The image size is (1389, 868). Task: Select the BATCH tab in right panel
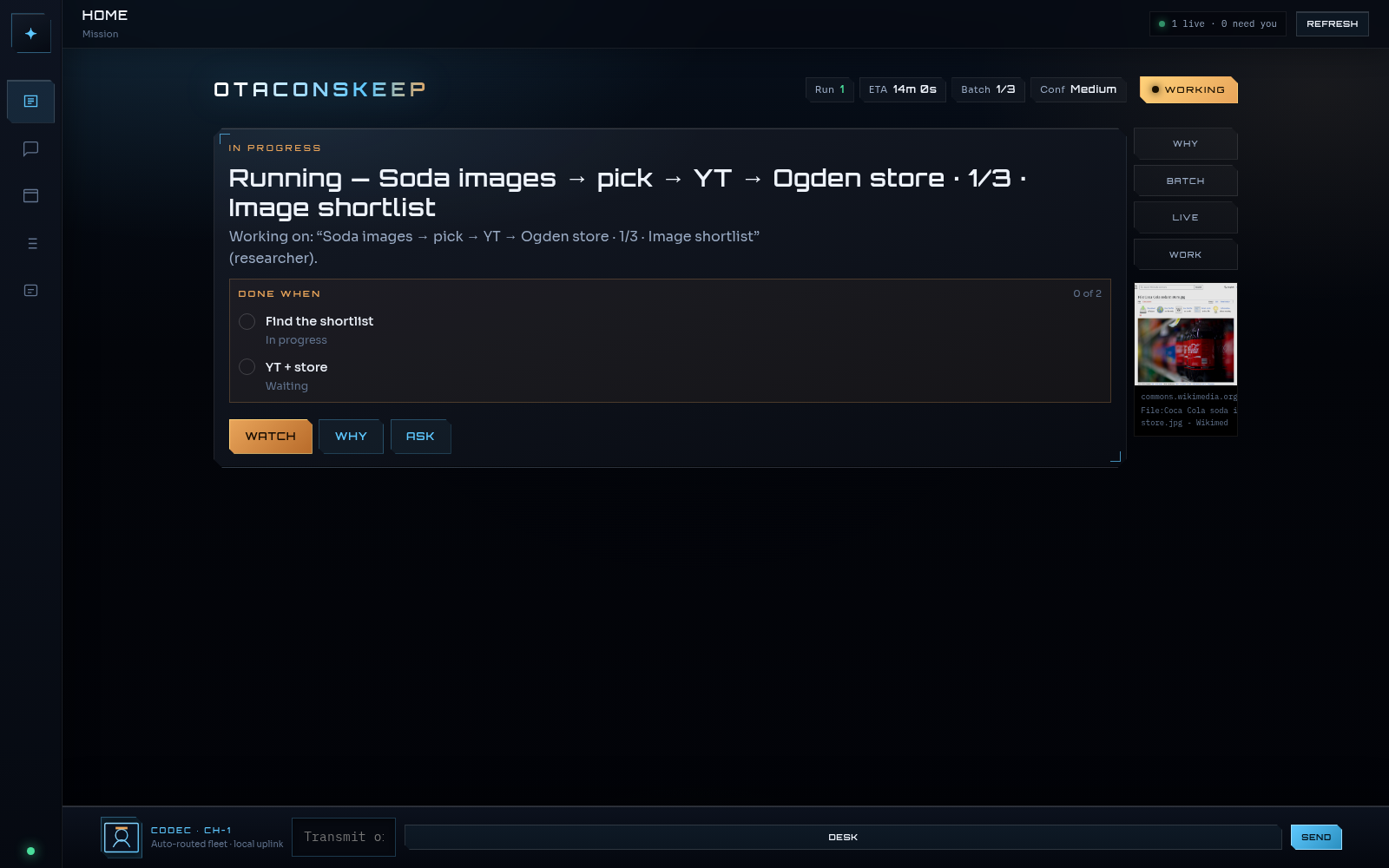(x=1185, y=181)
